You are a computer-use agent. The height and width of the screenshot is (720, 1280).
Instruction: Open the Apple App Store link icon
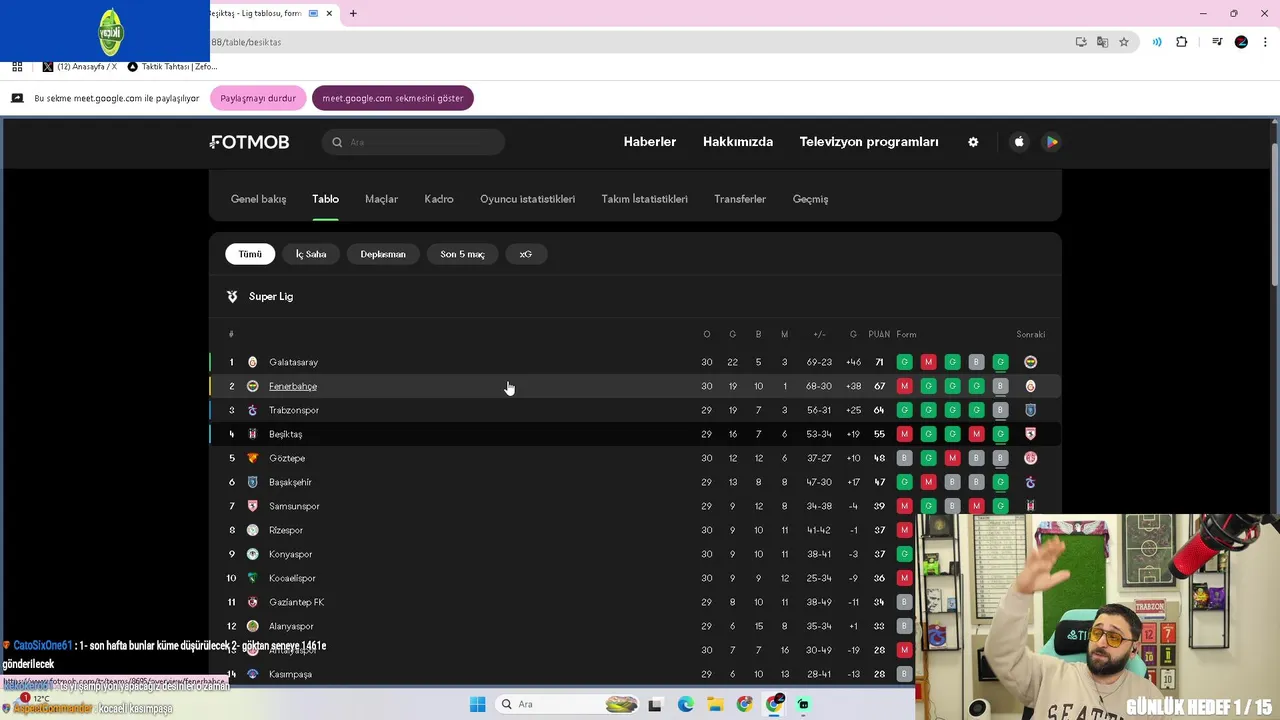point(1019,142)
